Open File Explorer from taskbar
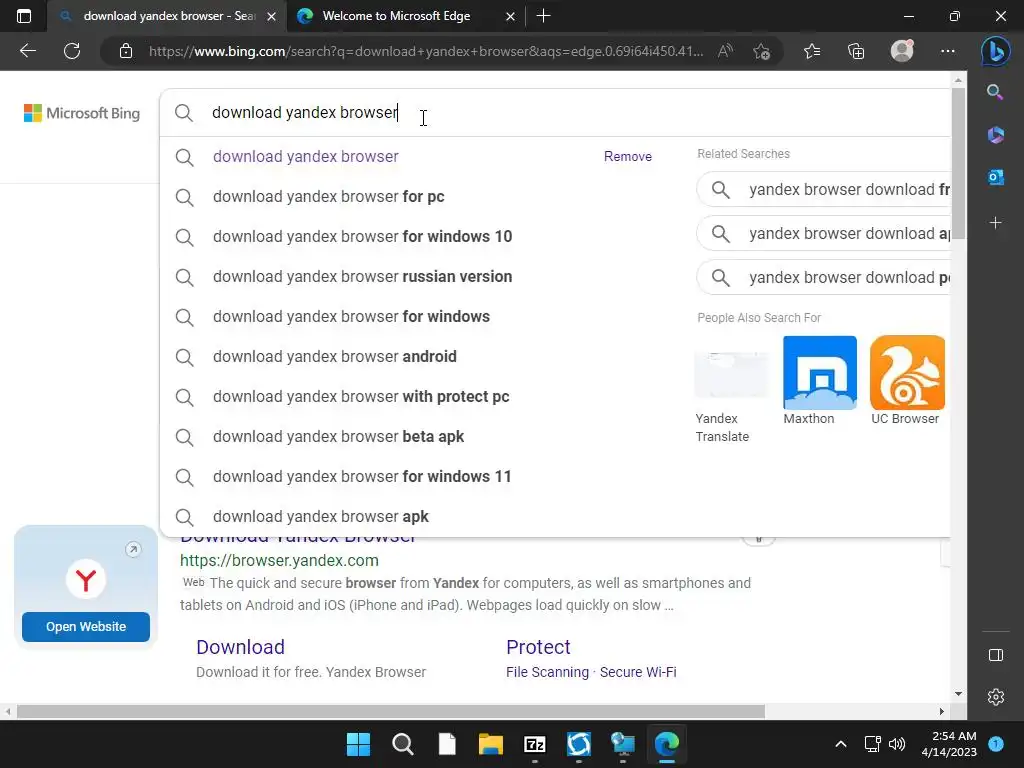 (490, 744)
